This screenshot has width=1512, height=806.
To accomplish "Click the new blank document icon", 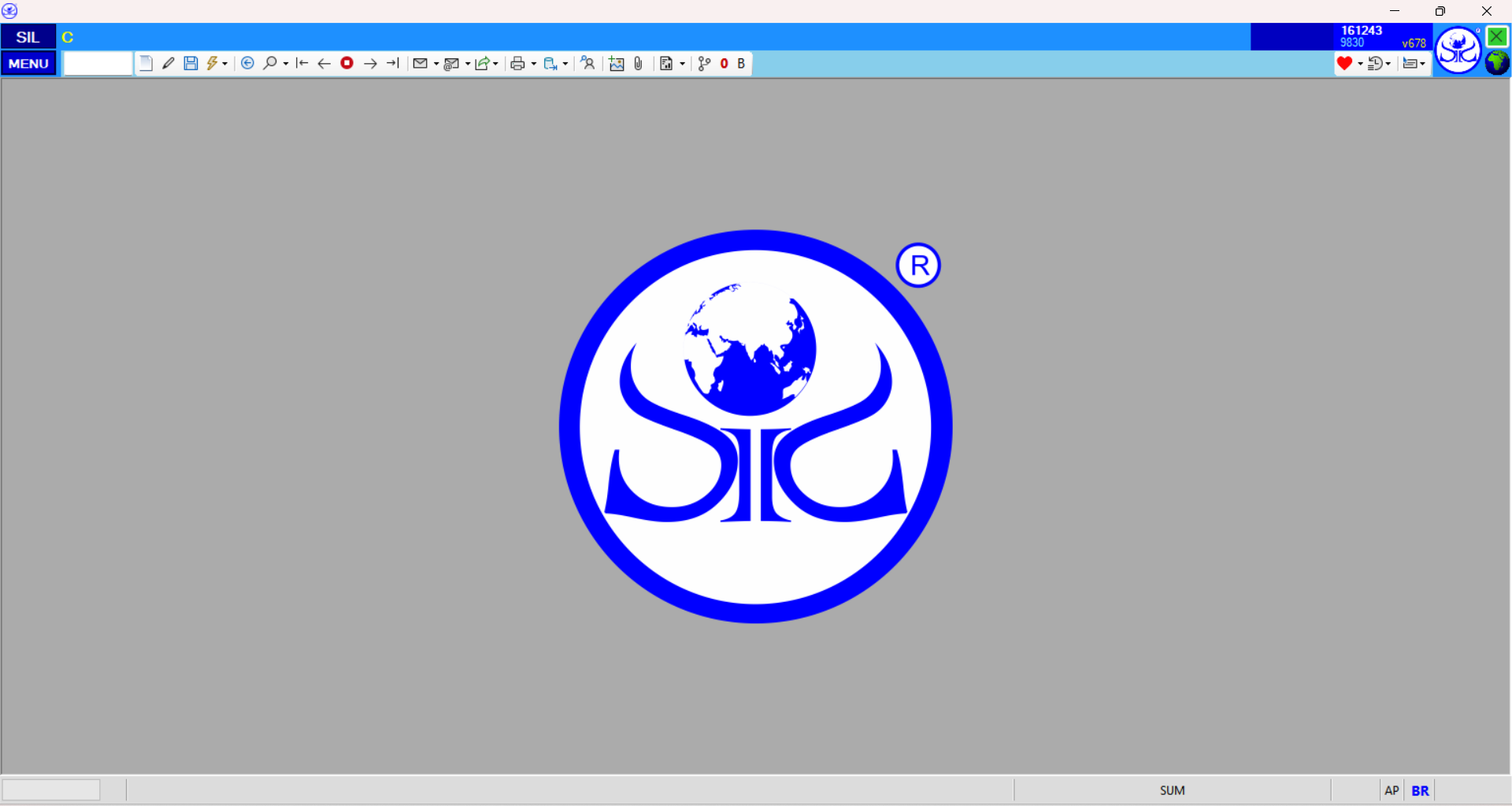I will coord(146,64).
